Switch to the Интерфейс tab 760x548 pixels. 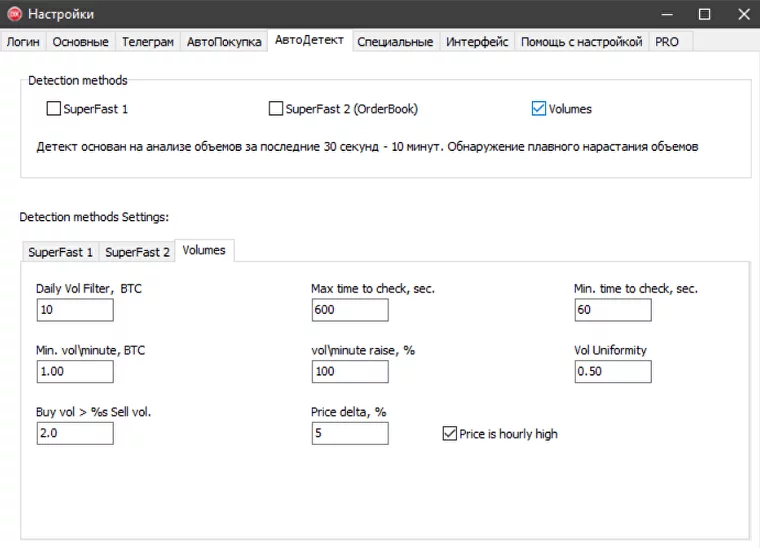point(477,42)
